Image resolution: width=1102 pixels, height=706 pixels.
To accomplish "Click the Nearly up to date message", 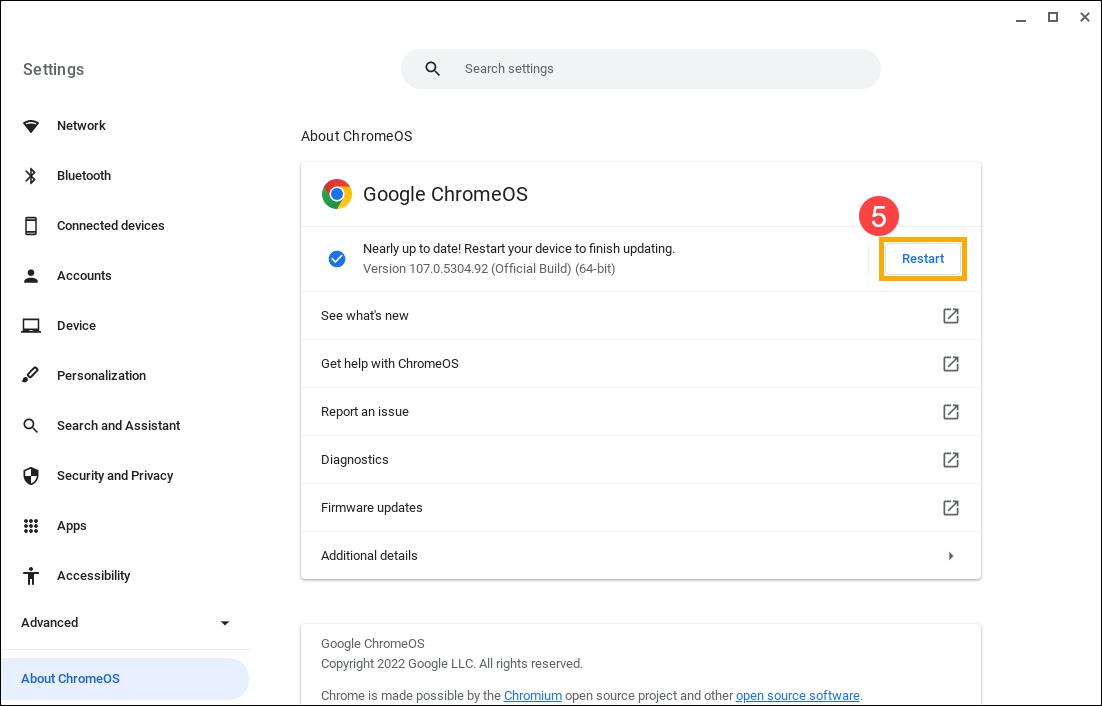I will pos(519,249).
